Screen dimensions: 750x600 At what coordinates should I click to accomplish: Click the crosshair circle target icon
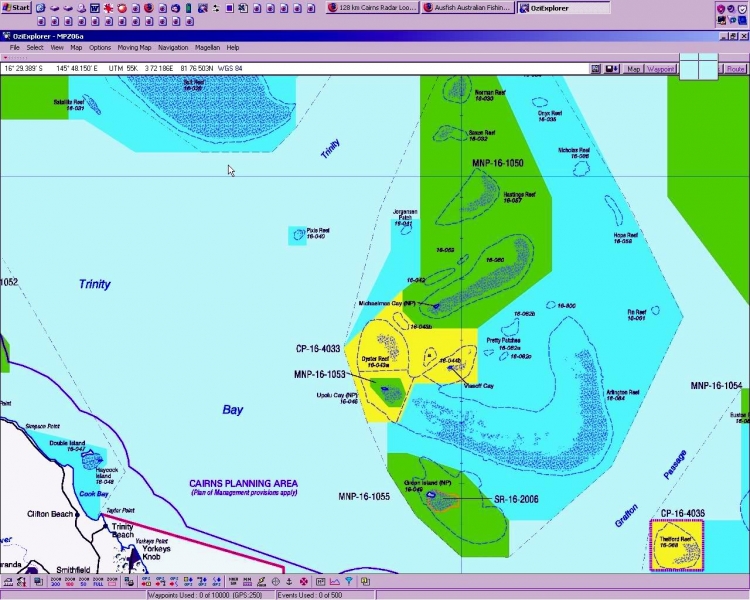point(276,581)
